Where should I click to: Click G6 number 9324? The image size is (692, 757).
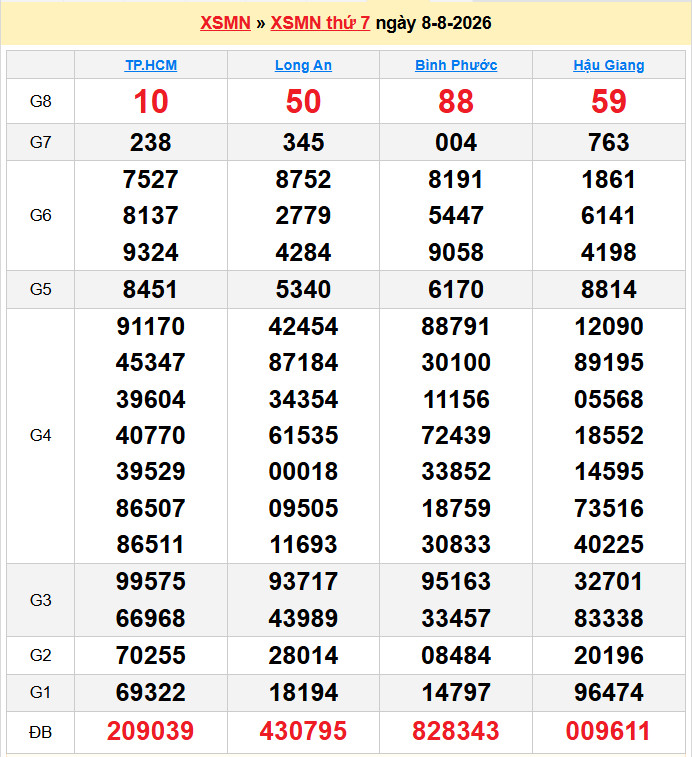tap(151, 252)
